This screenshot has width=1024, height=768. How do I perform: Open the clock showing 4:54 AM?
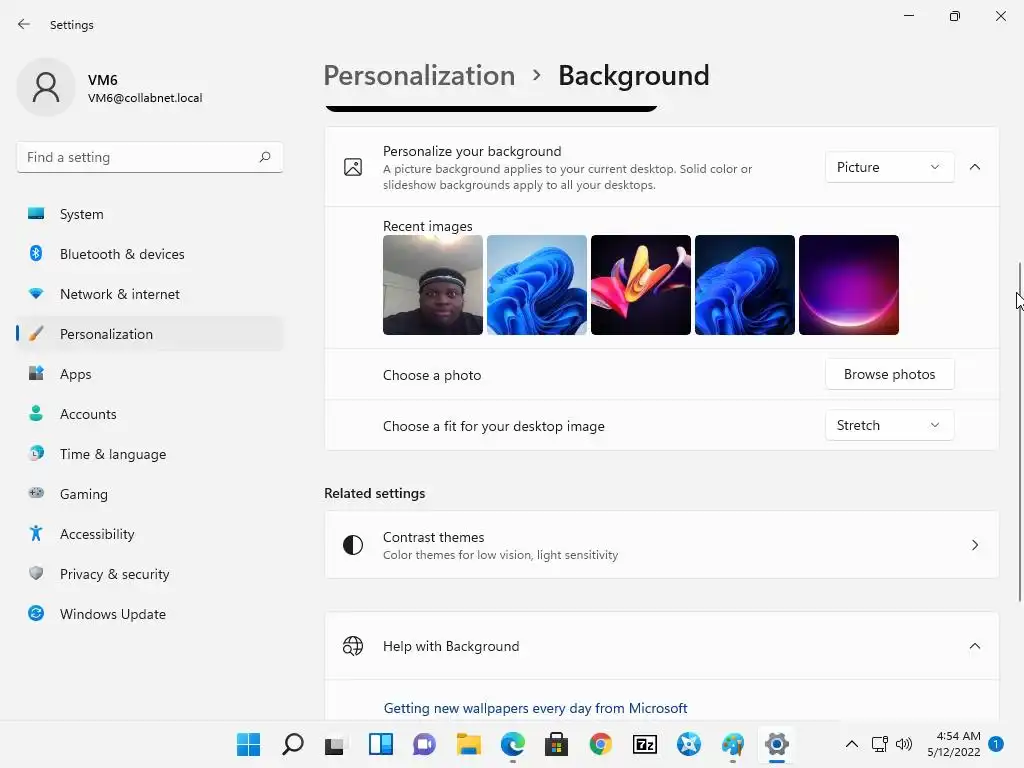click(953, 744)
